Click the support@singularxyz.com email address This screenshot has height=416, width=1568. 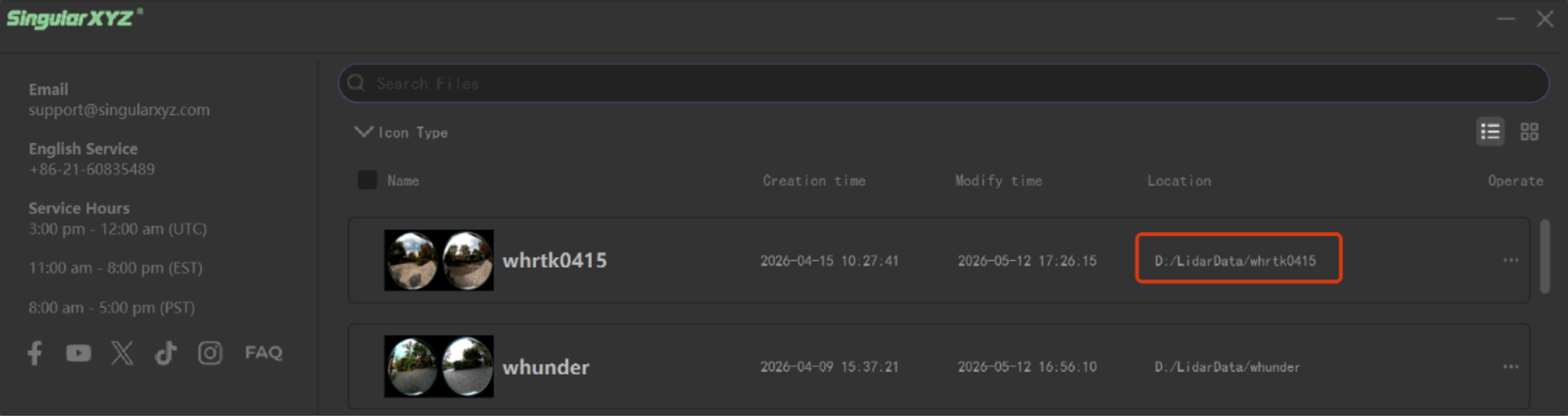(x=119, y=110)
